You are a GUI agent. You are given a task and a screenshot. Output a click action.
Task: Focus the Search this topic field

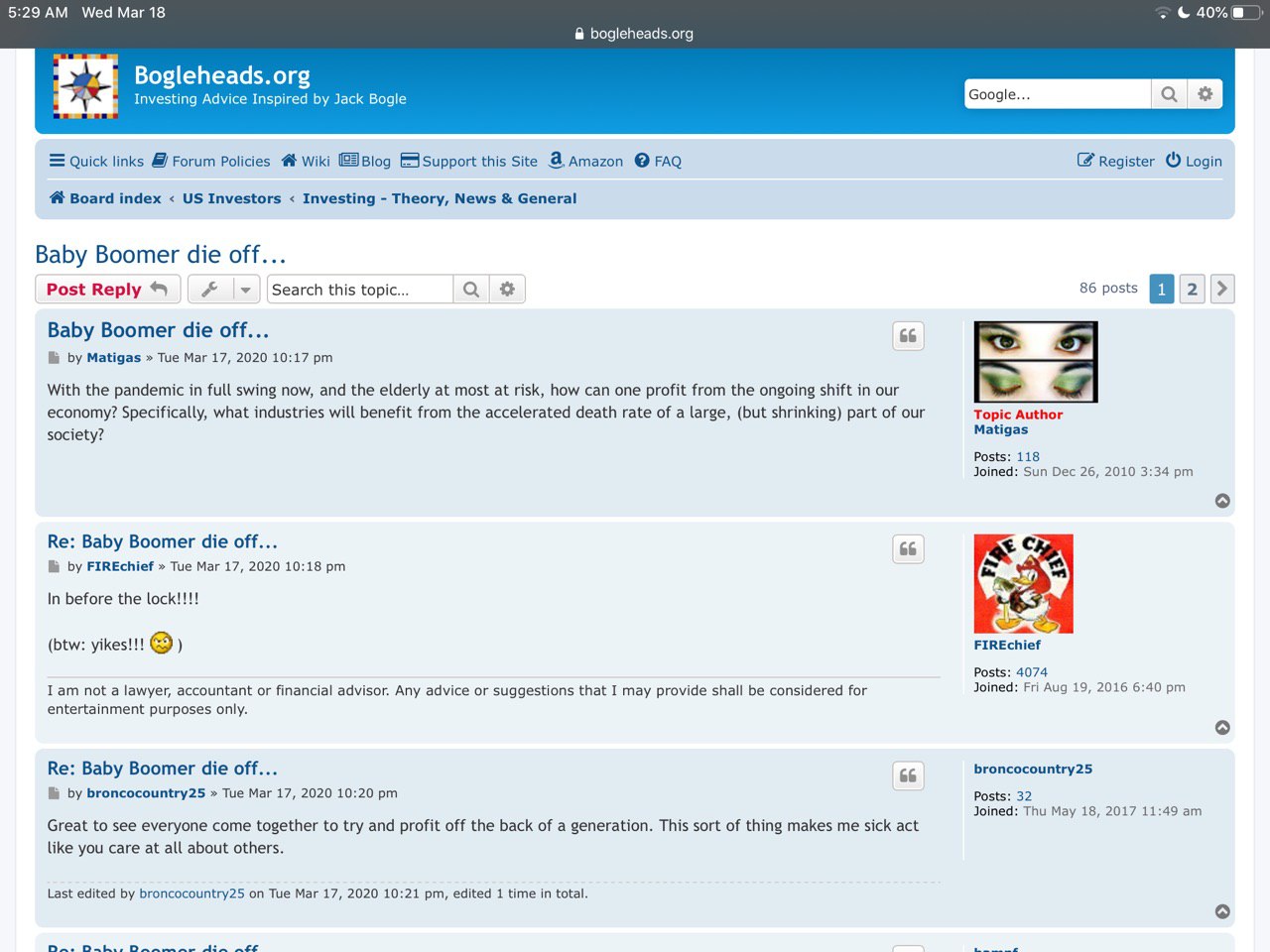(x=359, y=290)
